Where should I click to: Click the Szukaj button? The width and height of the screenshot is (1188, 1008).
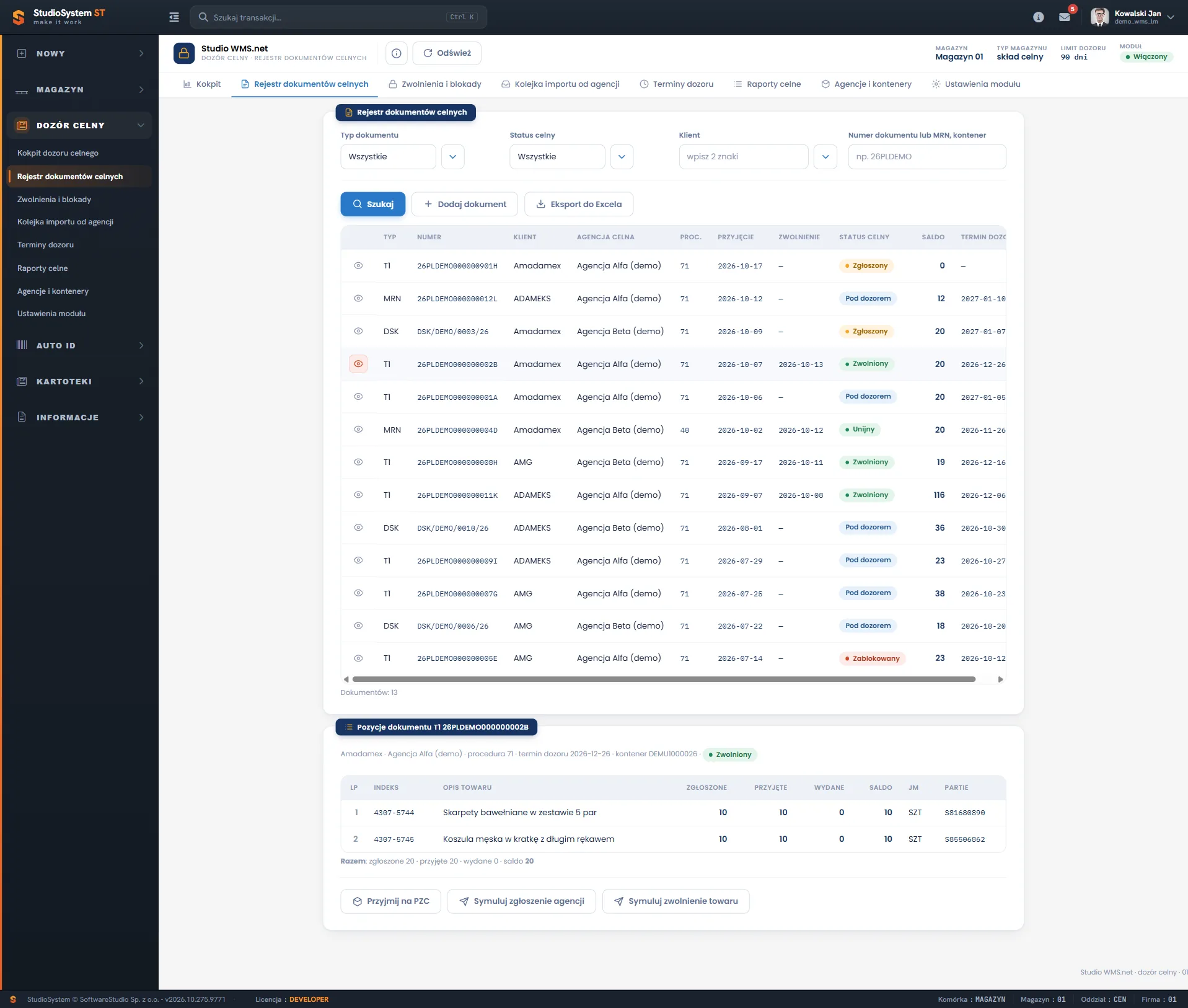coord(373,204)
